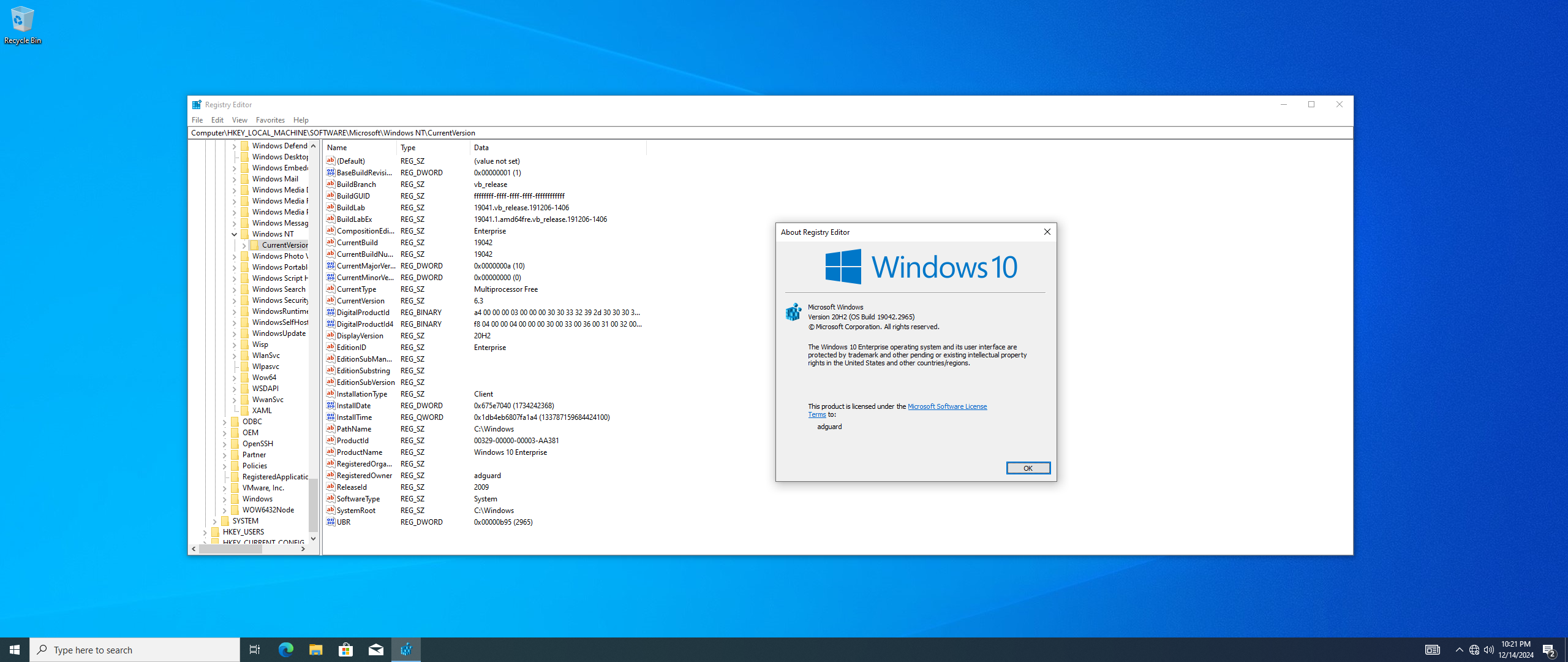Open the Microsoft Software License Terms link
The image size is (1568, 662).
(947, 406)
